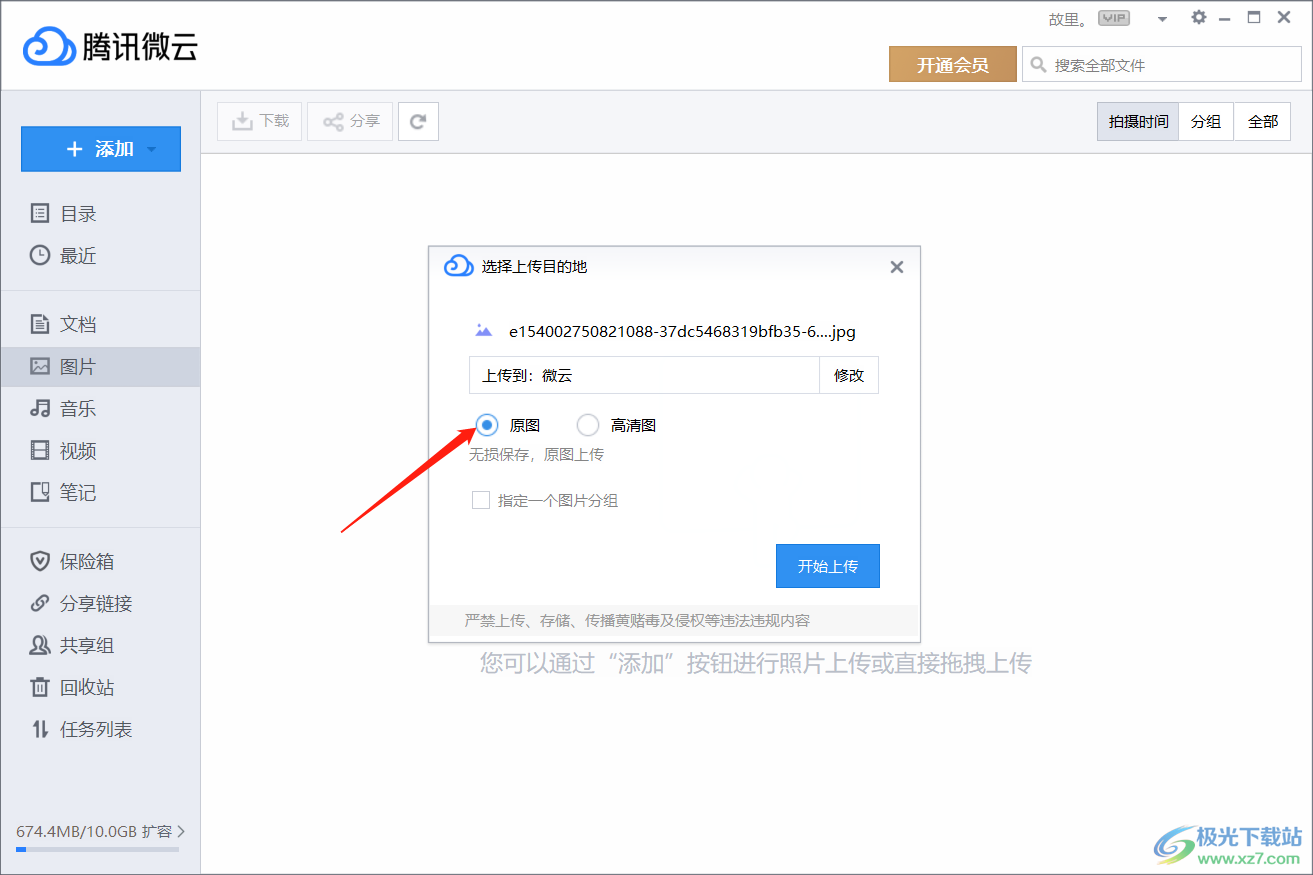
Task: Open 音乐 in the sidebar
Action: point(100,408)
